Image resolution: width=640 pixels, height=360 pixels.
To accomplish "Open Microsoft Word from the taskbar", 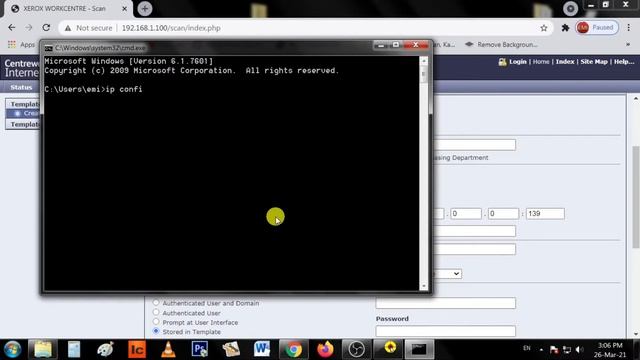I will tap(262, 349).
